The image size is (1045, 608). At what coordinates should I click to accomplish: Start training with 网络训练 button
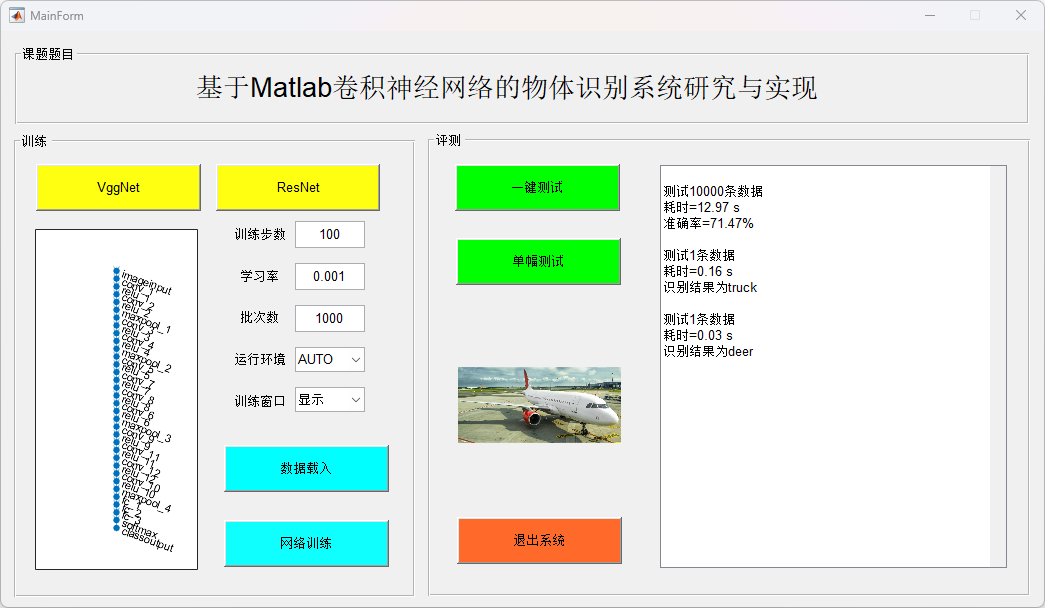(307, 543)
